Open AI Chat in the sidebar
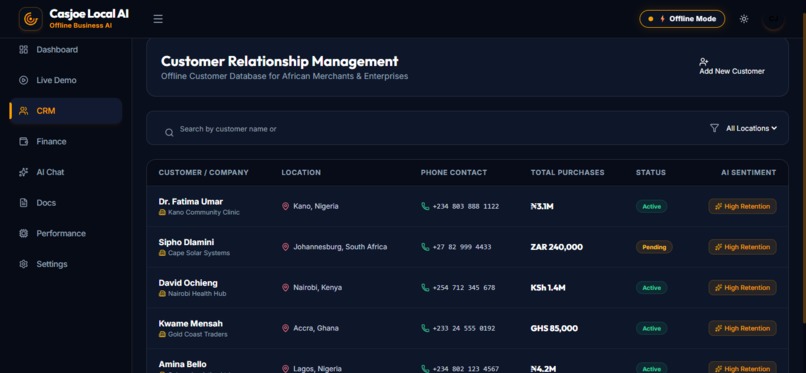 [66, 172]
